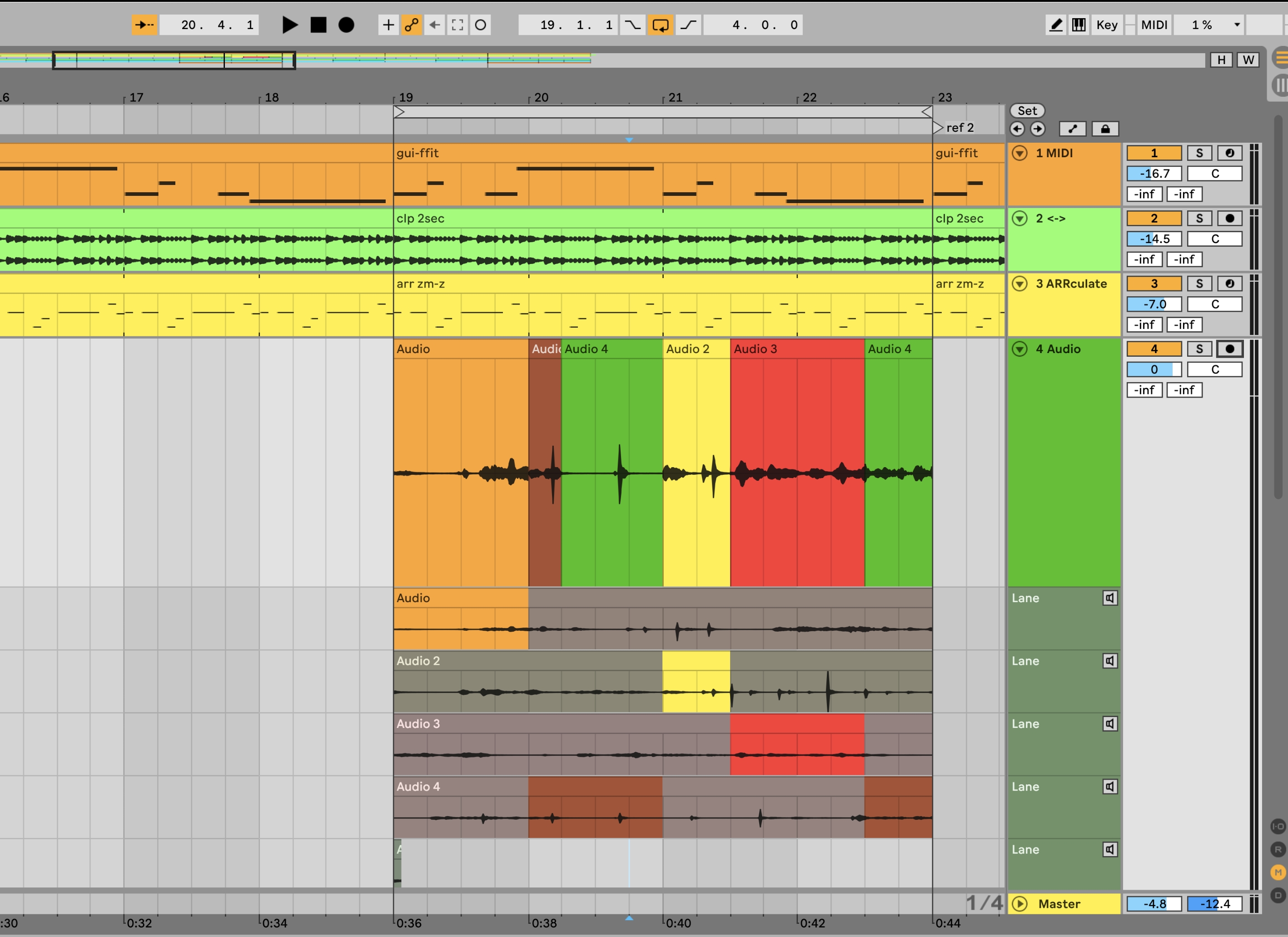Deactivate track 3 ARRculate activator
1288x937 pixels.
pyautogui.click(x=1154, y=284)
